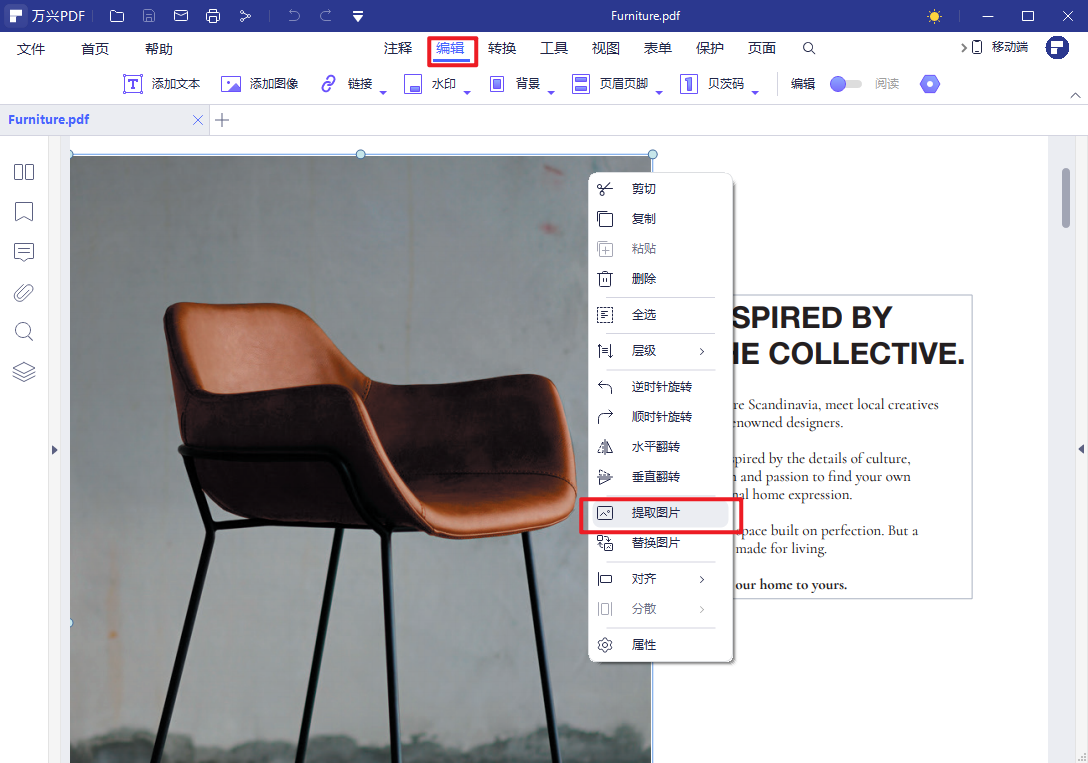Click the 移动端 (Mobile) button
The width and height of the screenshot is (1088, 763).
[x=1000, y=48]
